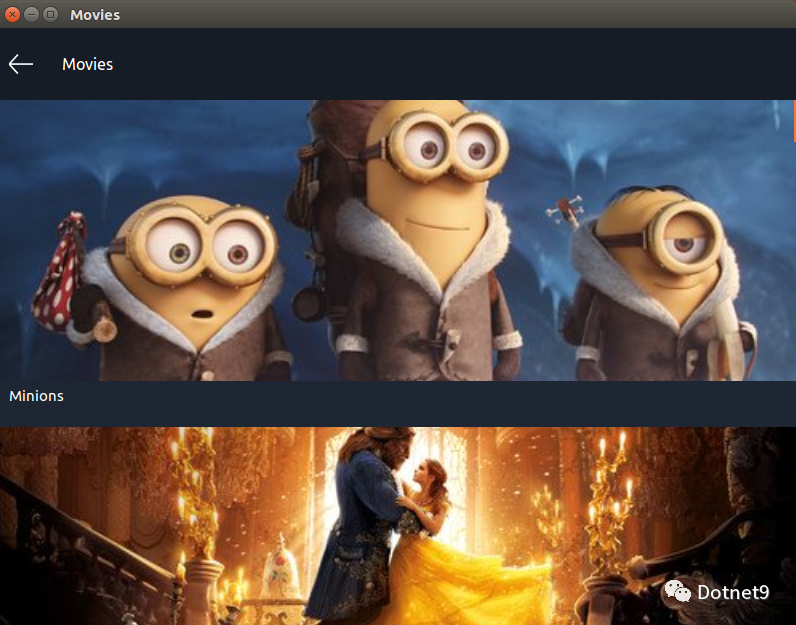The image size is (796, 625).
Task: Maximize the Movies window
Action: (x=50, y=14)
